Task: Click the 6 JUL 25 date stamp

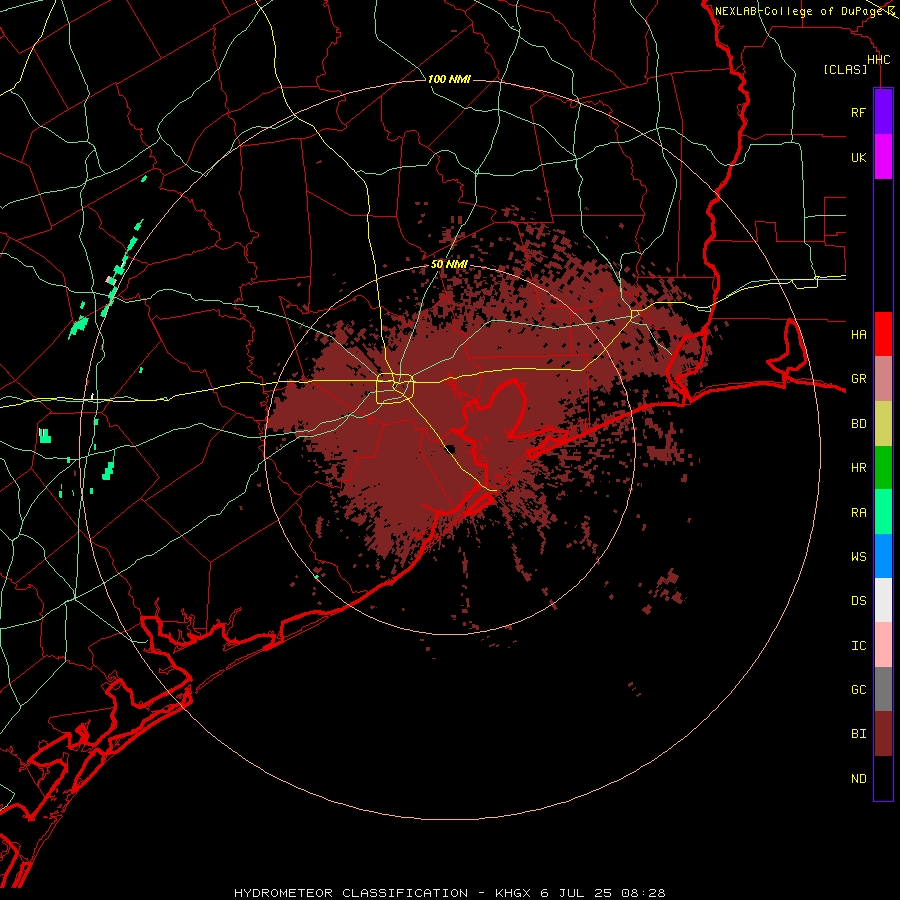Action: pos(576,893)
